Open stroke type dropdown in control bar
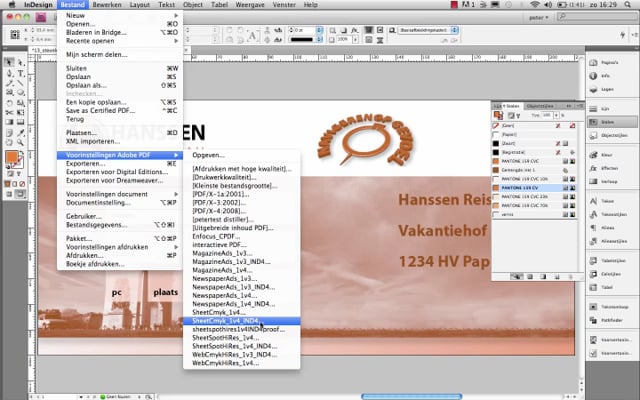Screen dimensions: 640x400 [320, 40]
